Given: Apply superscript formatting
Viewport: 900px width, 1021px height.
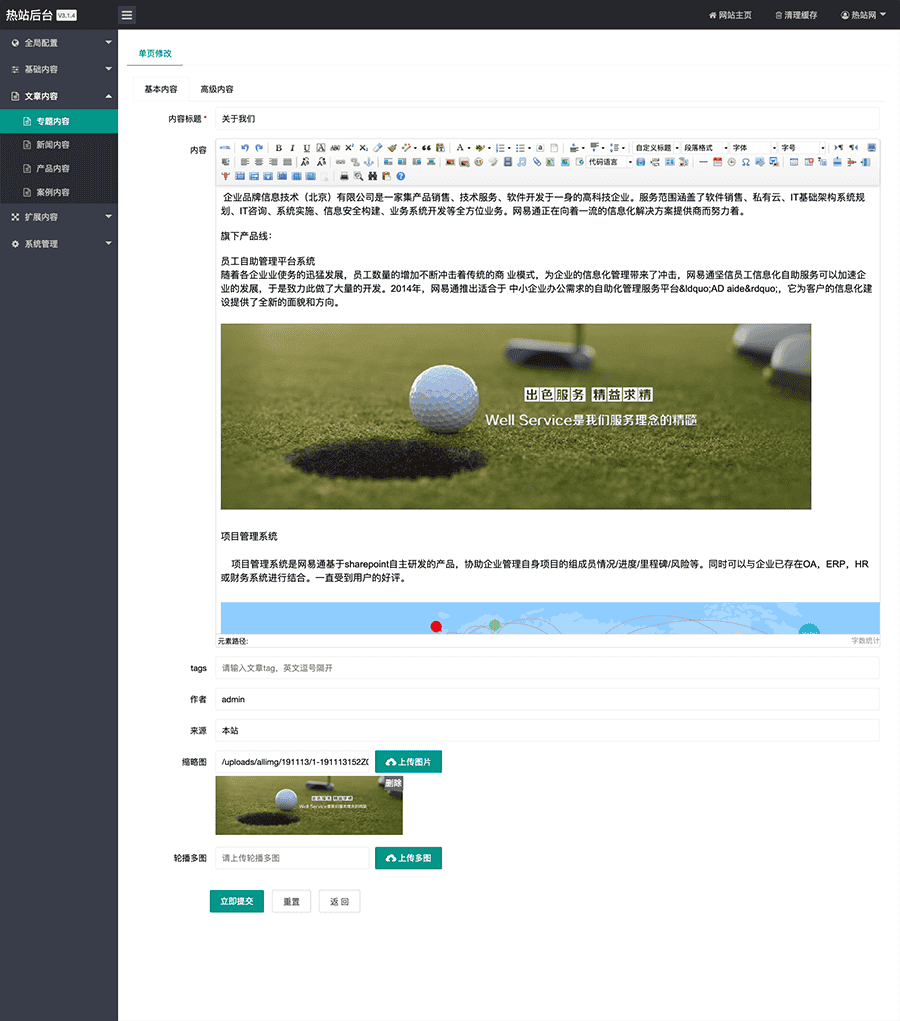Looking at the screenshot, I should click(349, 148).
